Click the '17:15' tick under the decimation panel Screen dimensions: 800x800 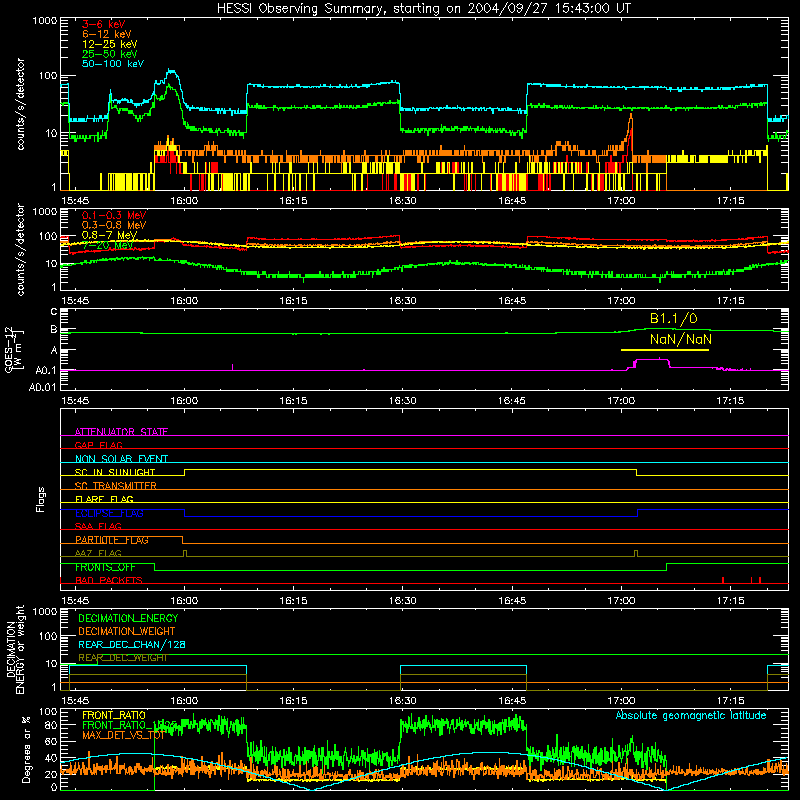point(730,701)
